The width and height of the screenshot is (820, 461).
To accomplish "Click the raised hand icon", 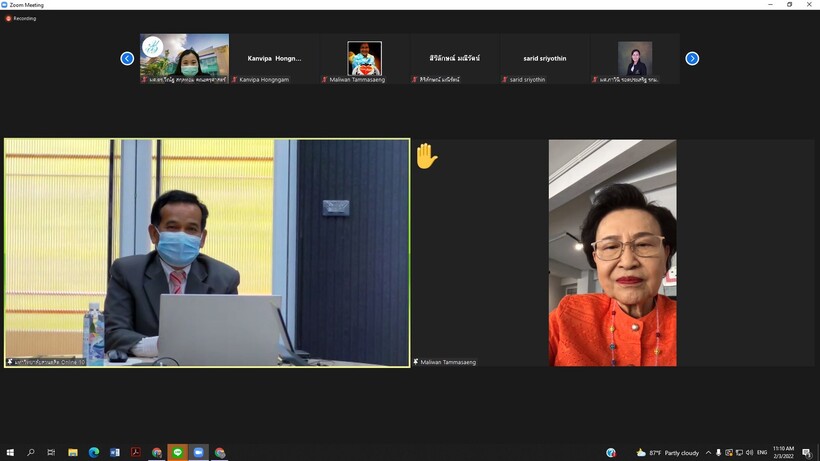I will pos(426,156).
